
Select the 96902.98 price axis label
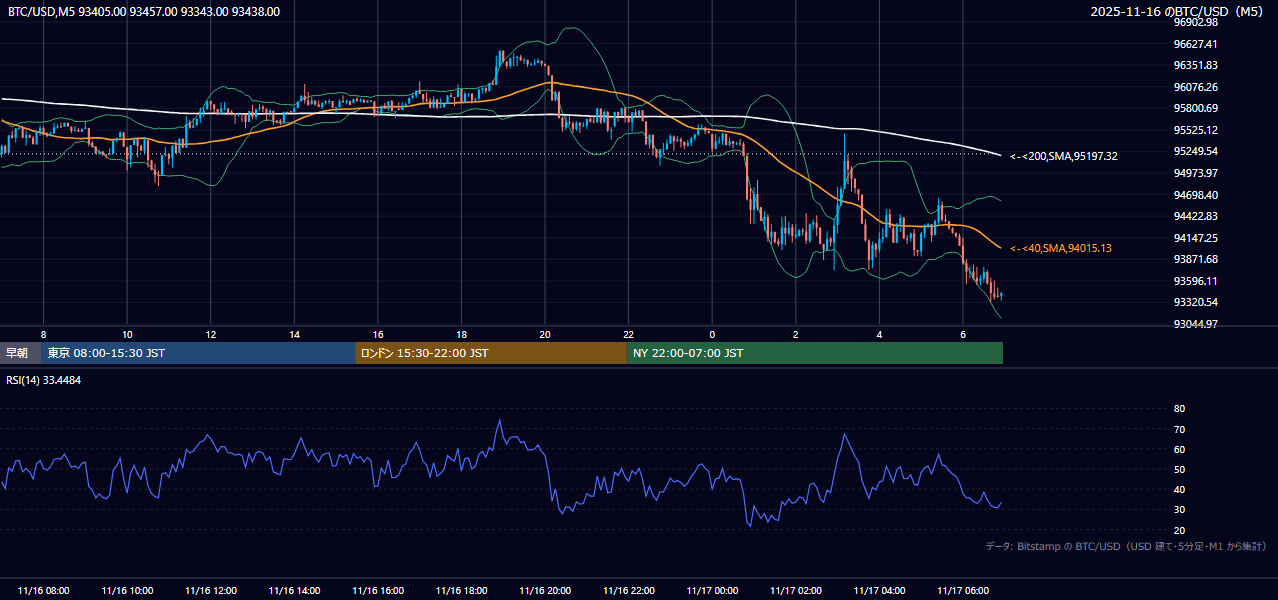click(x=1196, y=22)
